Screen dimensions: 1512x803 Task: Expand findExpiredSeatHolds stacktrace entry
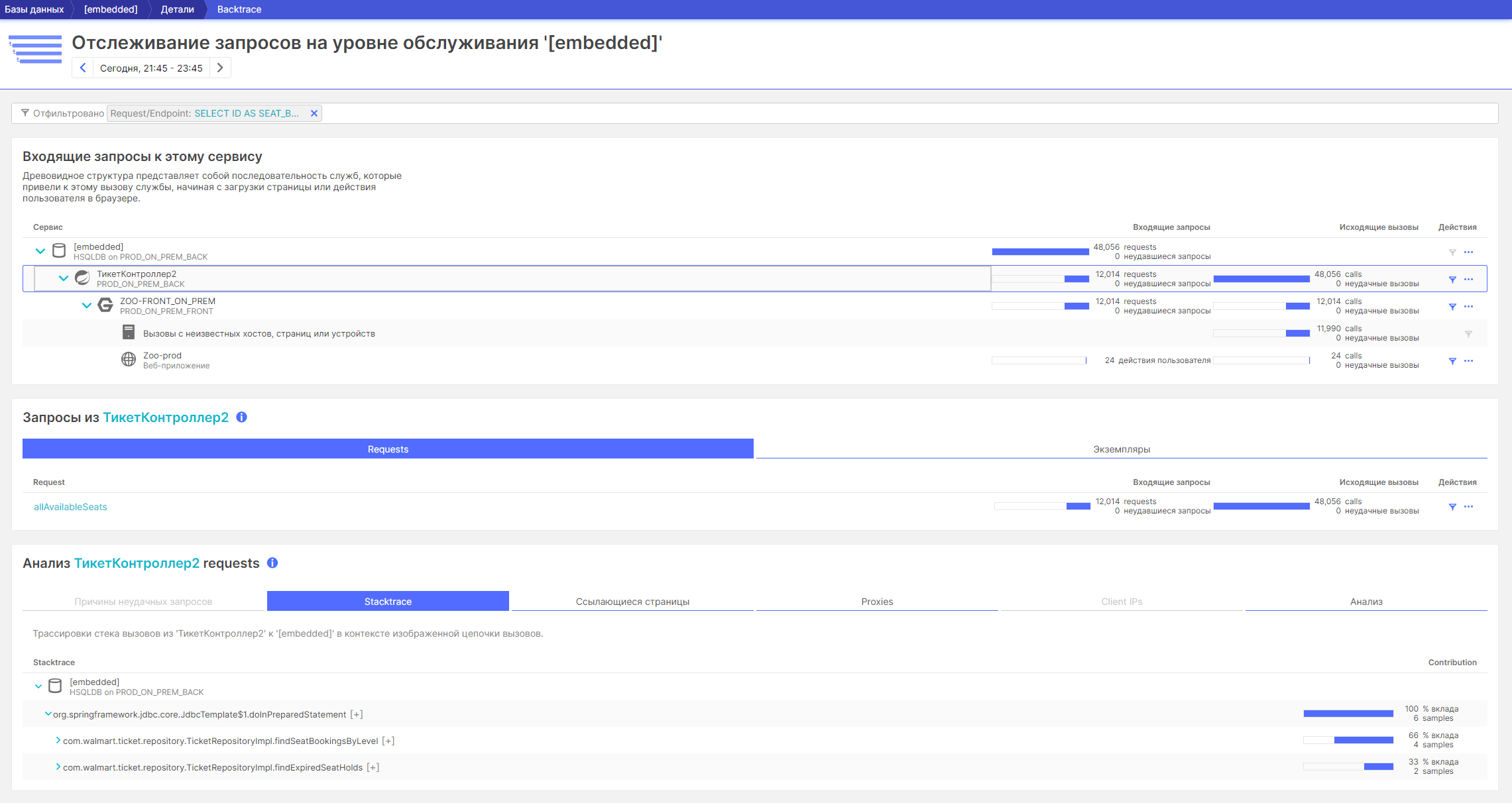pyautogui.click(x=58, y=767)
